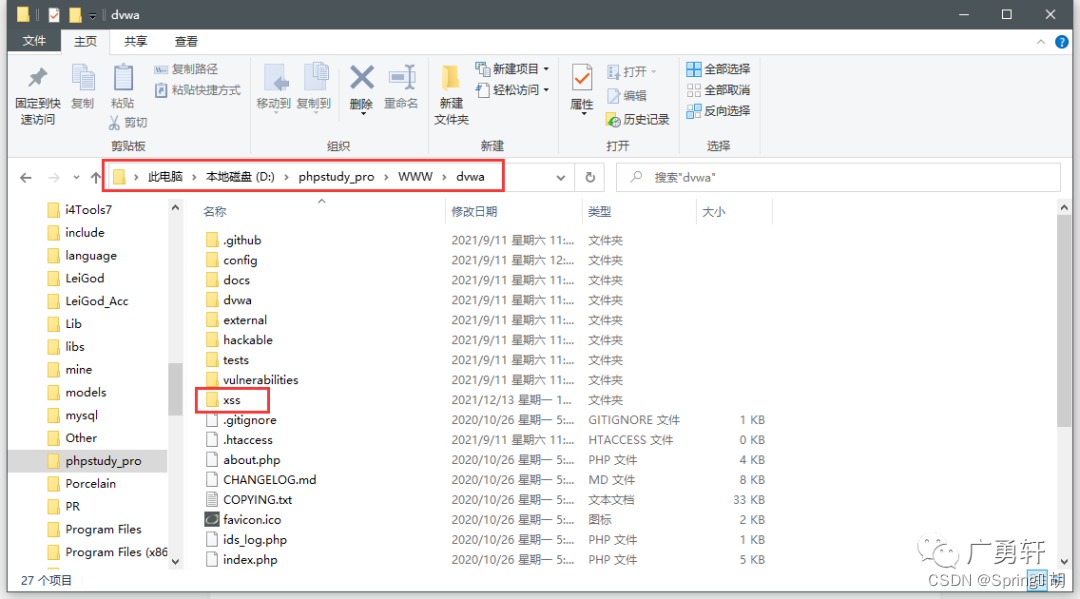The image size is (1080, 599).
Task: Open History (历史记录)
Action: pyautogui.click(x=637, y=120)
